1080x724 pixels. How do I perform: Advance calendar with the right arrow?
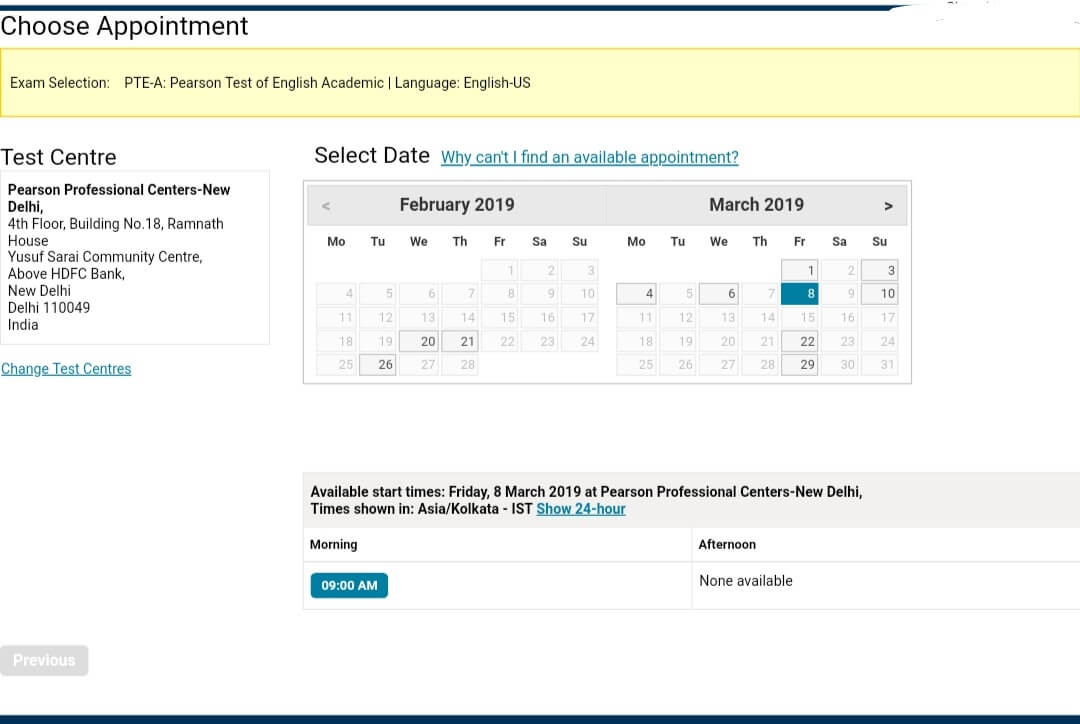click(x=888, y=206)
